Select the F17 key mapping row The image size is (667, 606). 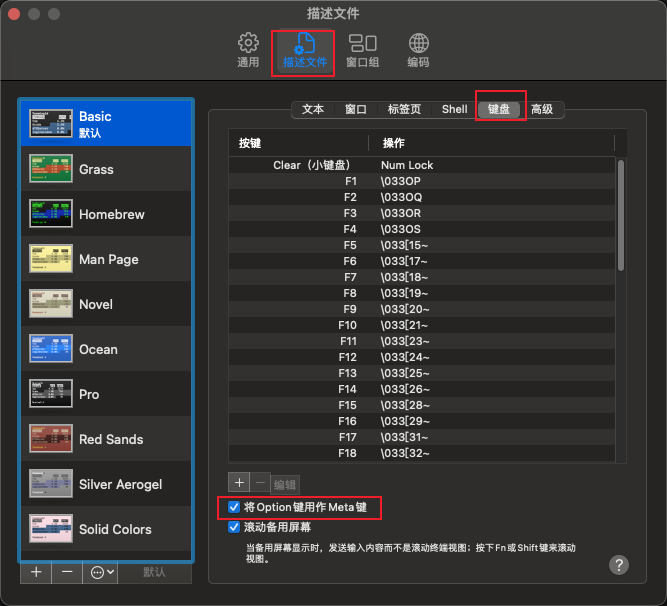coord(422,437)
